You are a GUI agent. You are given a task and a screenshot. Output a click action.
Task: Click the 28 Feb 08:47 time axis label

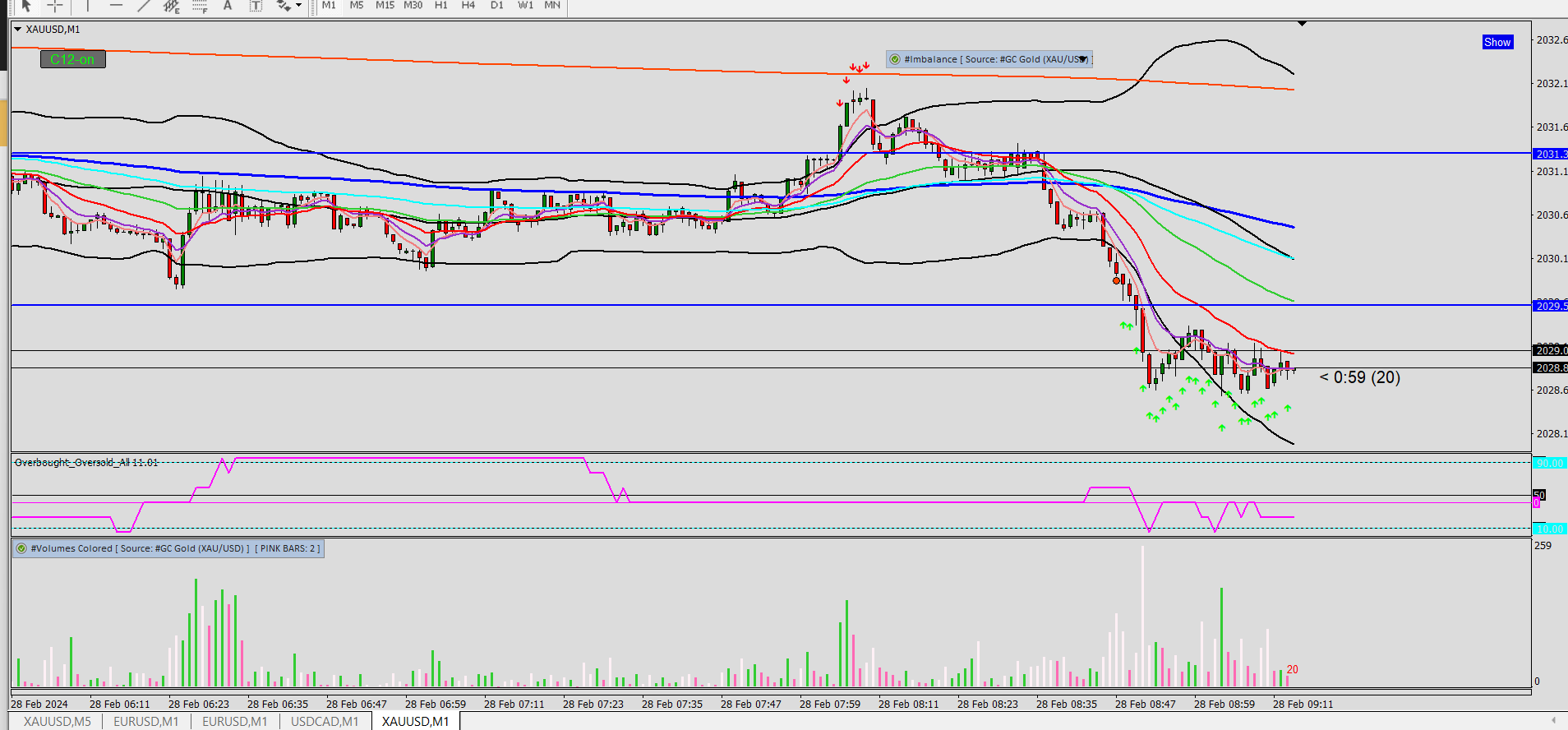1145,705
